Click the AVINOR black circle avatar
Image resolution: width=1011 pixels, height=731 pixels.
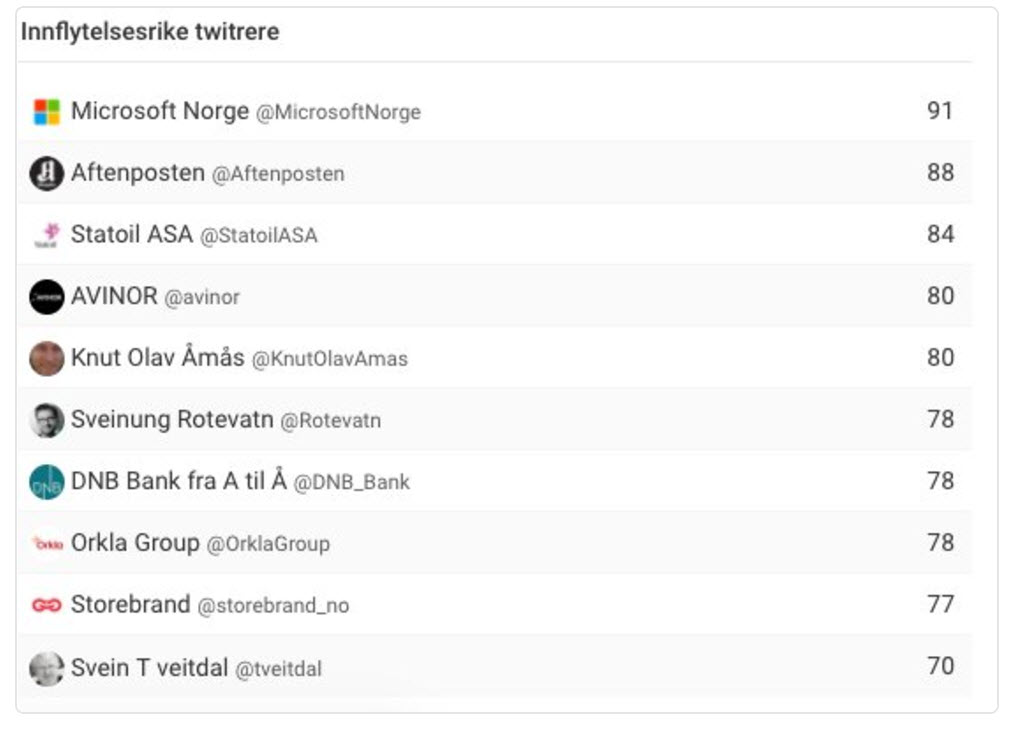tap(47, 297)
